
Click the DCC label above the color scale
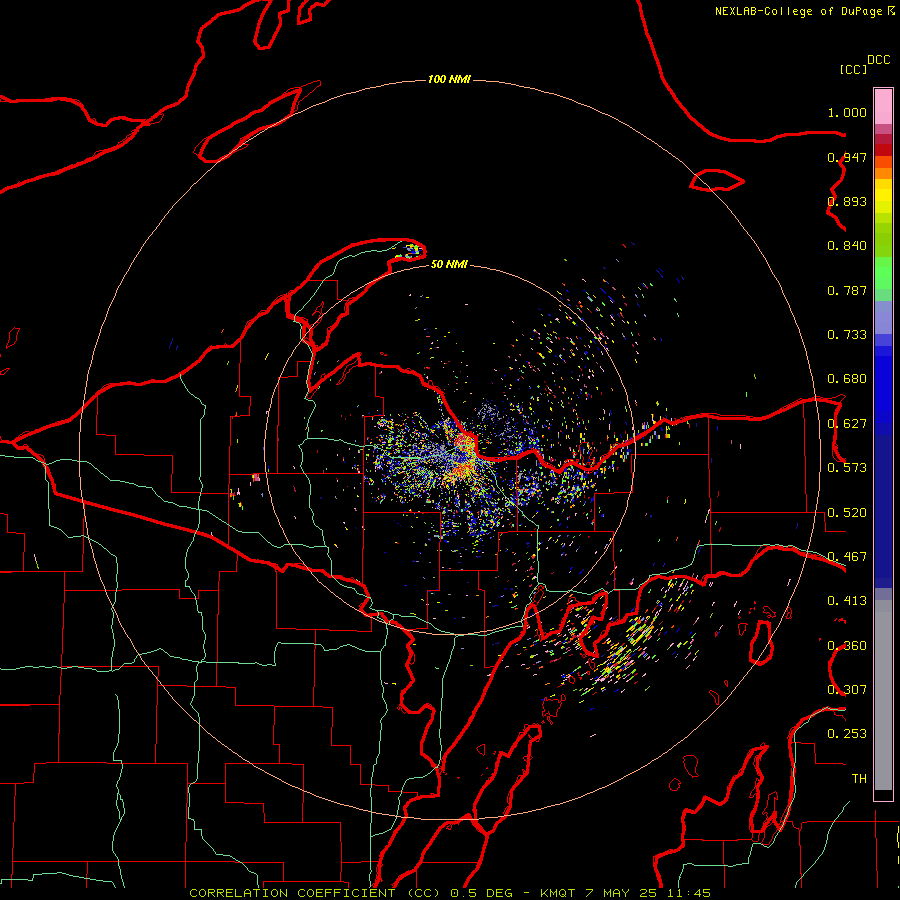coord(879,60)
